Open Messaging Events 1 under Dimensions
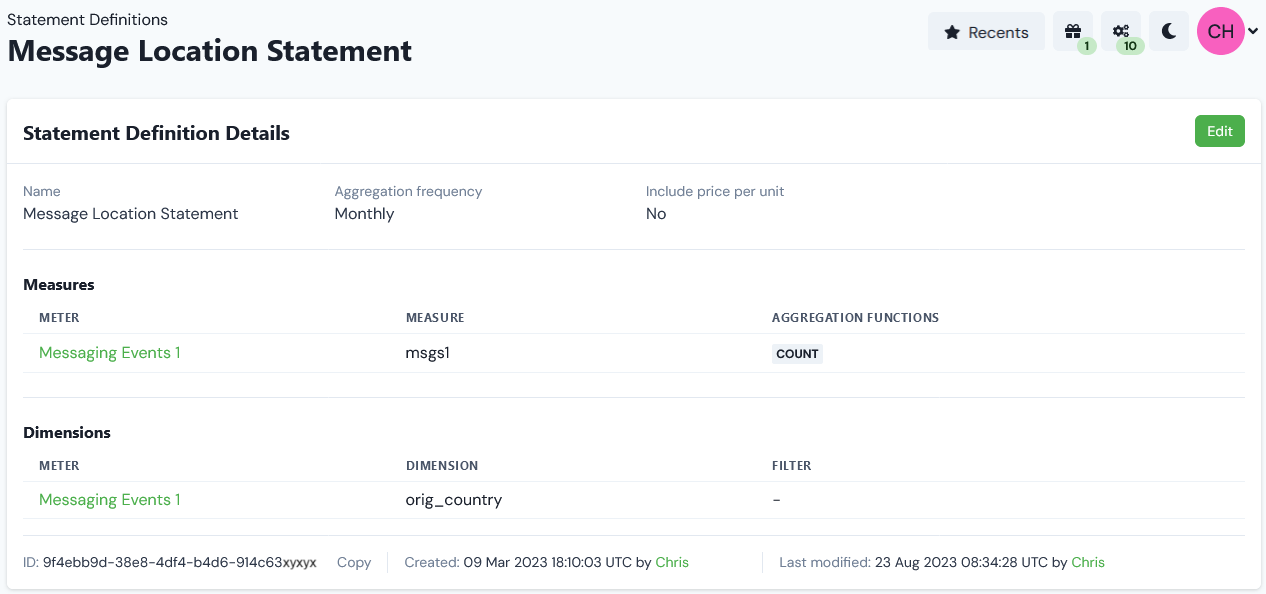This screenshot has width=1266, height=594. [x=109, y=499]
